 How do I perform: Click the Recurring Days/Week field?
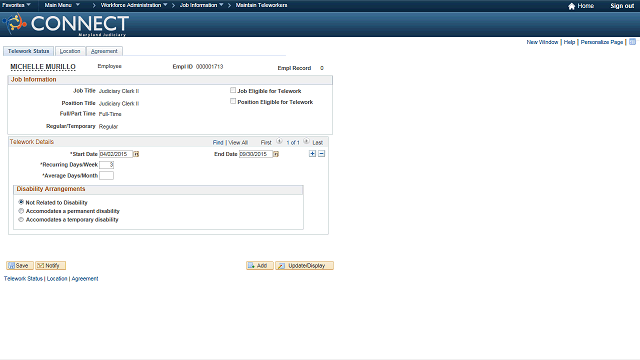coord(107,164)
